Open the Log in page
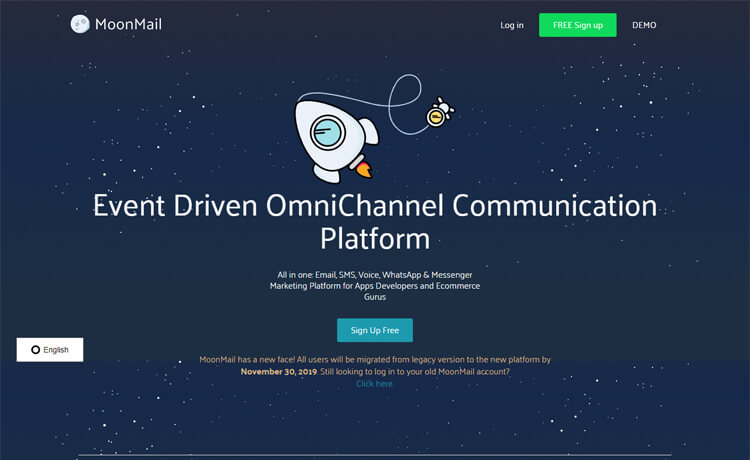The image size is (750, 460). (x=512, y=25)
